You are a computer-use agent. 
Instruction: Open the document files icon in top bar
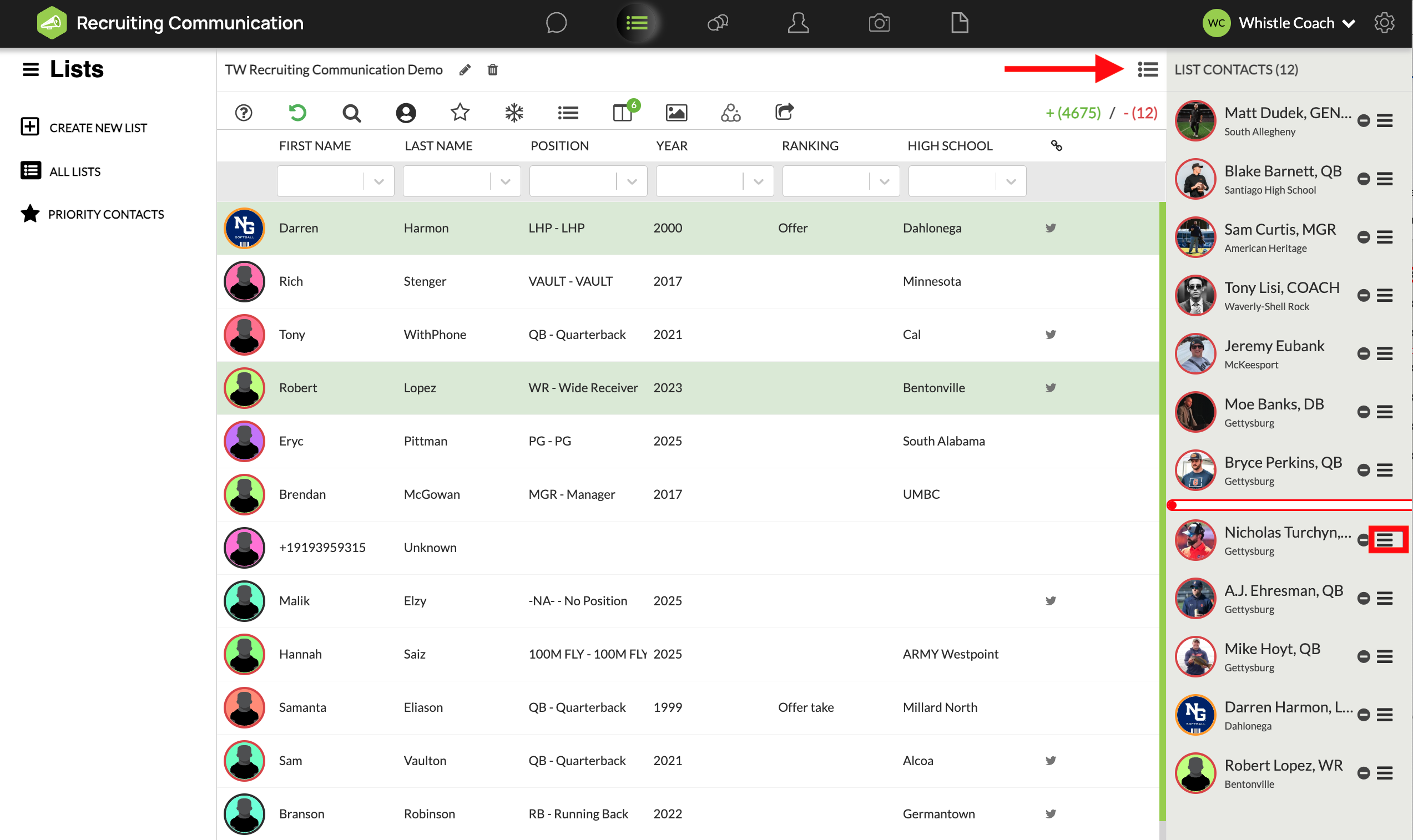point(960,23)
